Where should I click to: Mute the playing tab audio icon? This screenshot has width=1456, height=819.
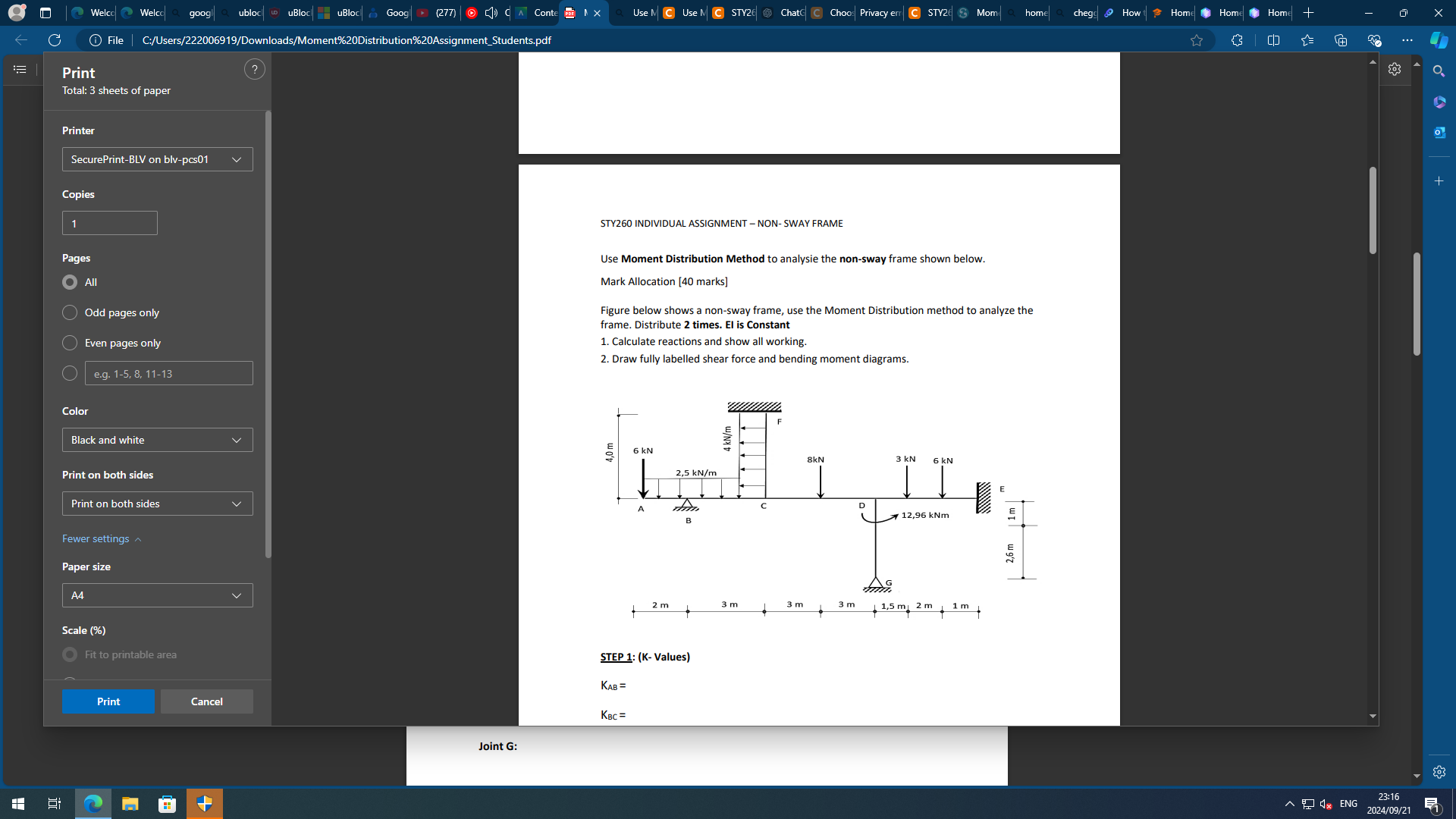click(491, 13)
